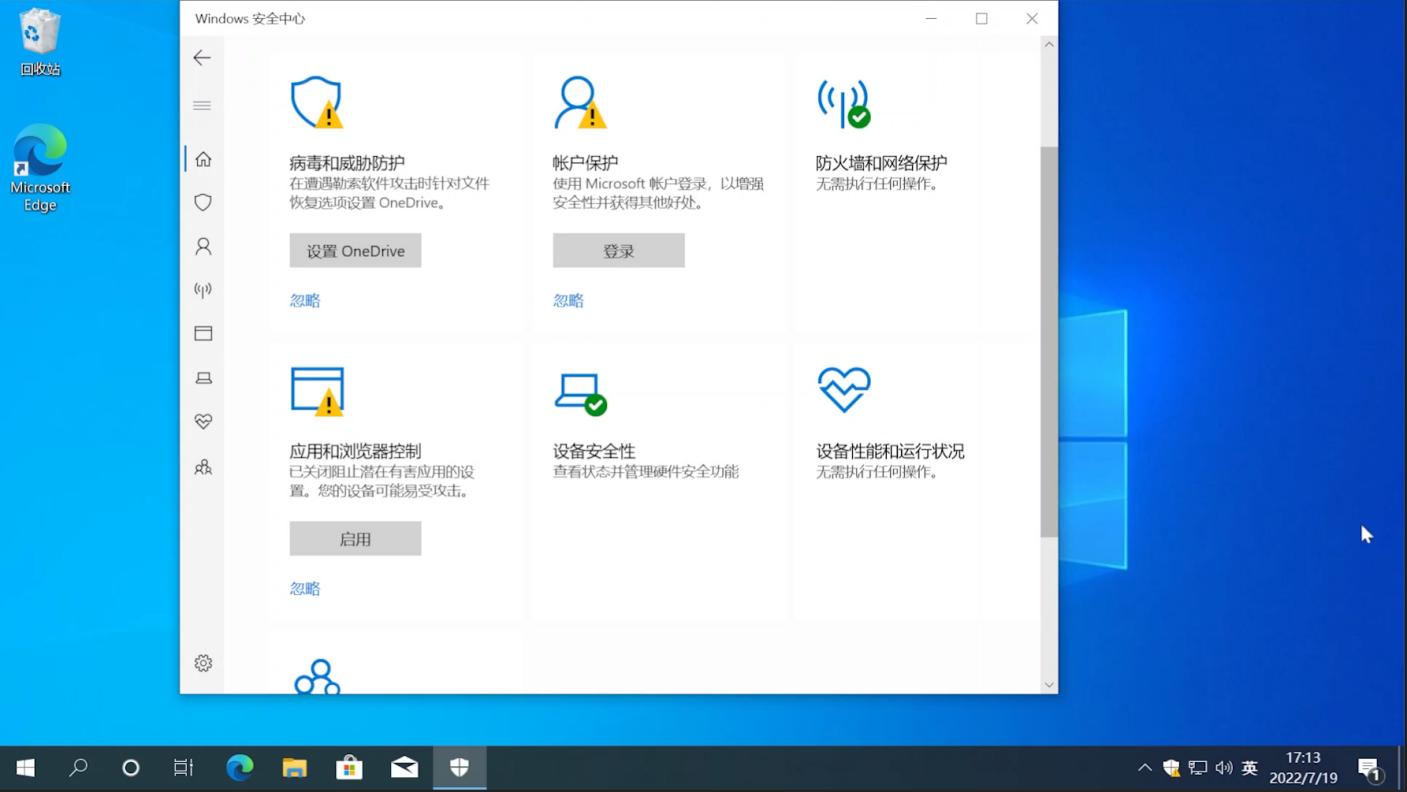1407x792 pixels.
Task: Open Device security laptop icon in sidebar
Action: coord(202,377)
